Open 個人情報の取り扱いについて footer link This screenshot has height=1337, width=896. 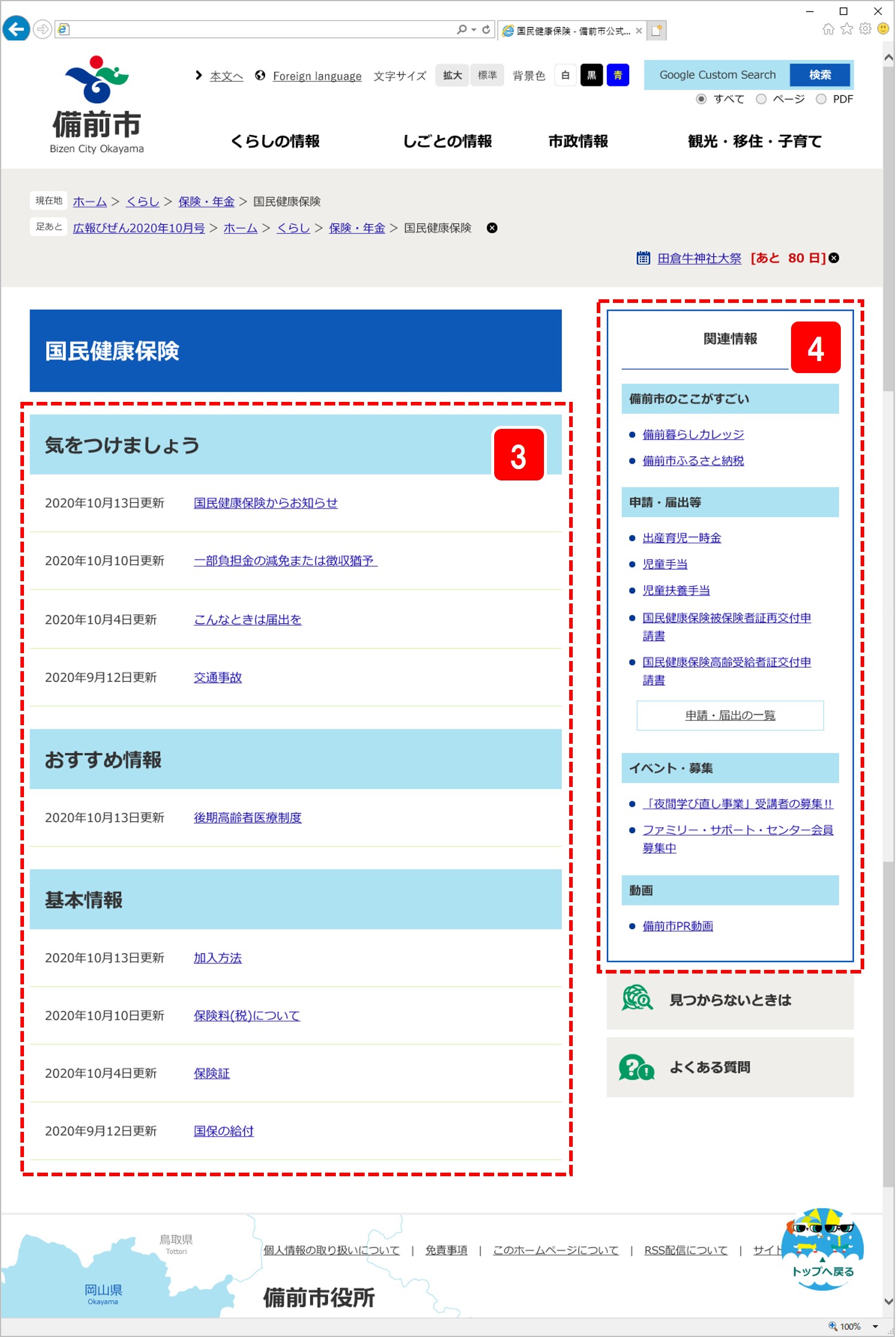click(332, 1250)
